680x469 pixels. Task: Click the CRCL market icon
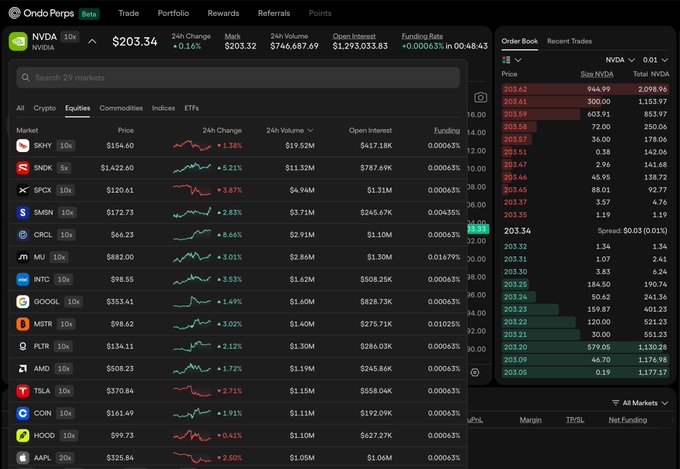click(x=23, y=235)
